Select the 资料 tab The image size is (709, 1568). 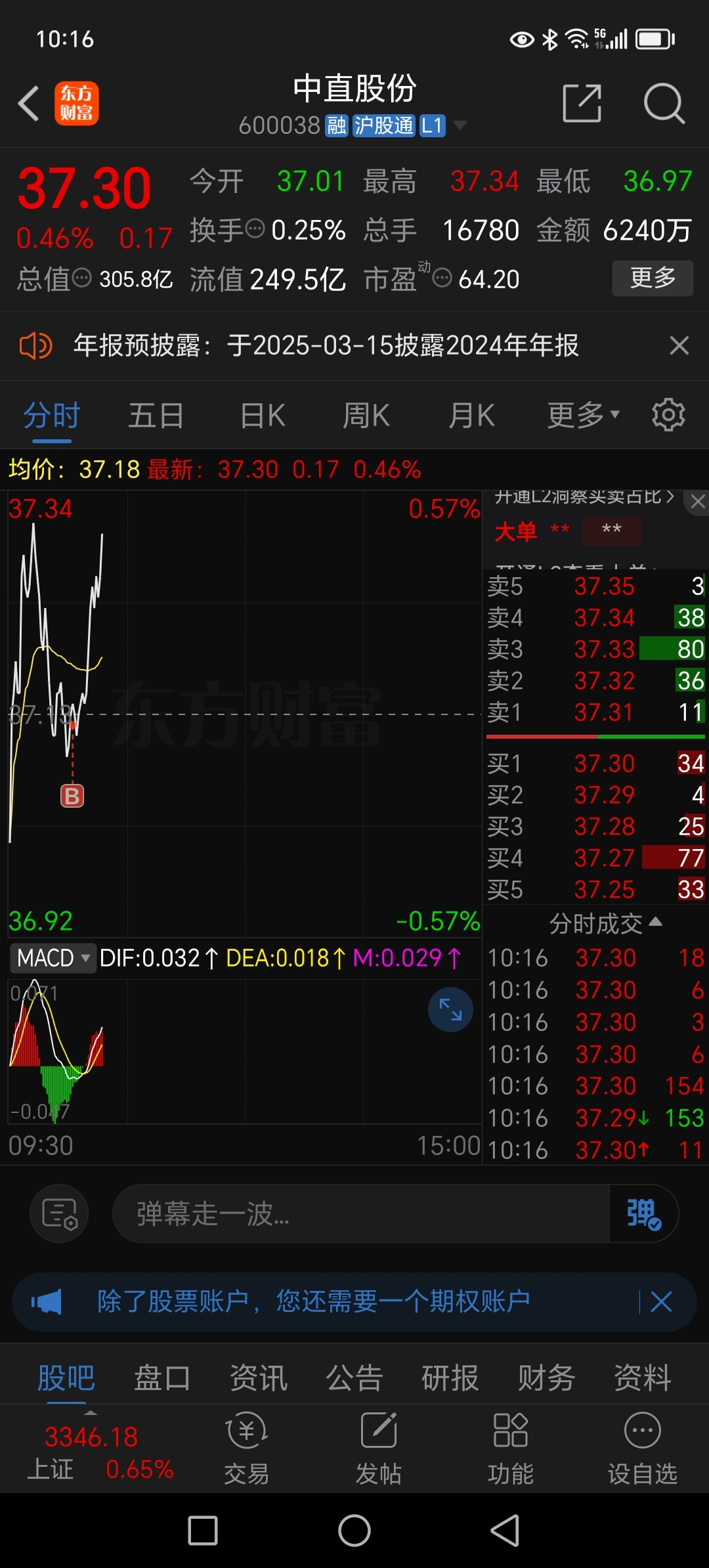643,1378
